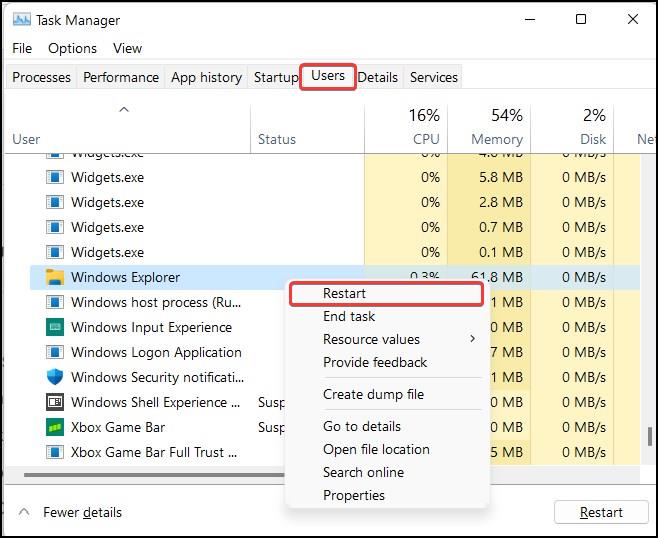This screenshot has height=538, width=658.
Task: Click the horizontal scrollbar at bottom
Action: pos(150,475)
